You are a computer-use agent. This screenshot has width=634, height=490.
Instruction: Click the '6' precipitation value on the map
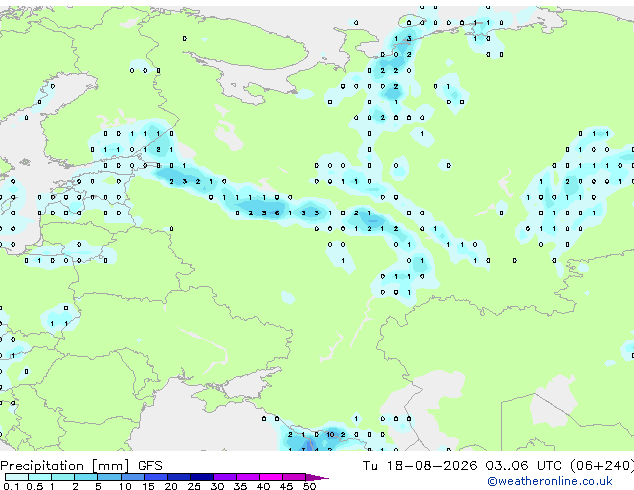pos(277,213)
